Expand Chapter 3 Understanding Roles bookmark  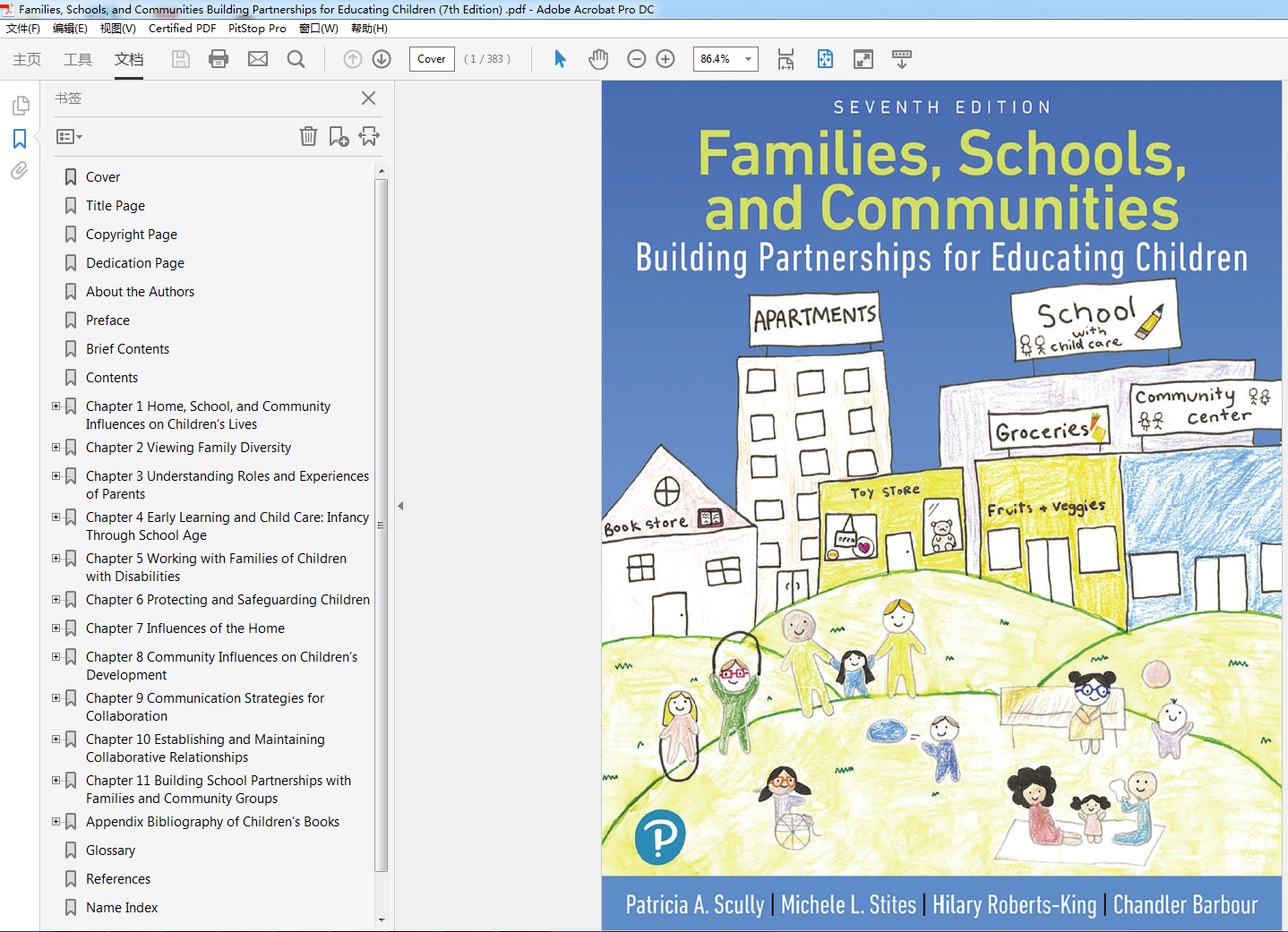(x=56, y=476)
